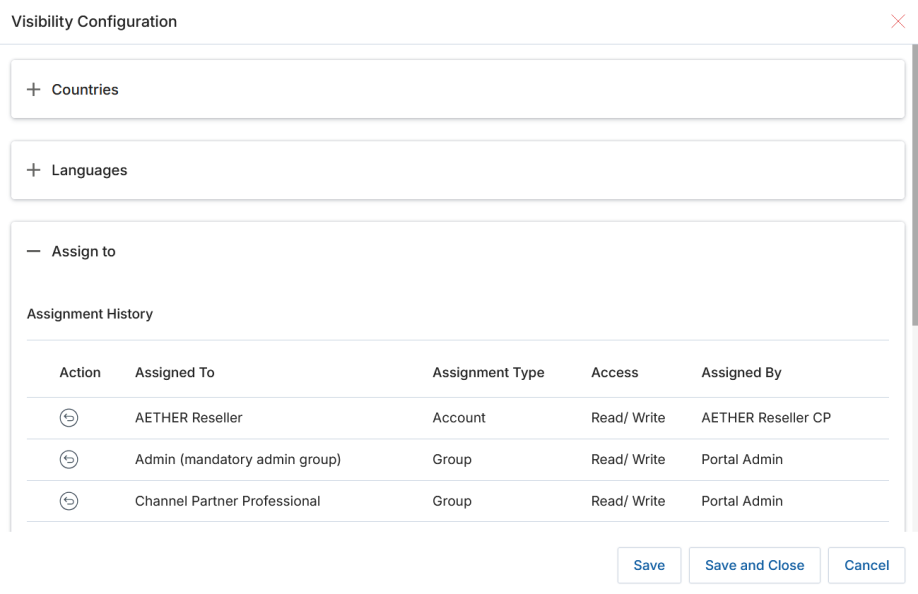Viewport: 918px width, 594px height.
Task: Collapse the Assign to section
Action: pyautogui.click(x=33, y=252)
